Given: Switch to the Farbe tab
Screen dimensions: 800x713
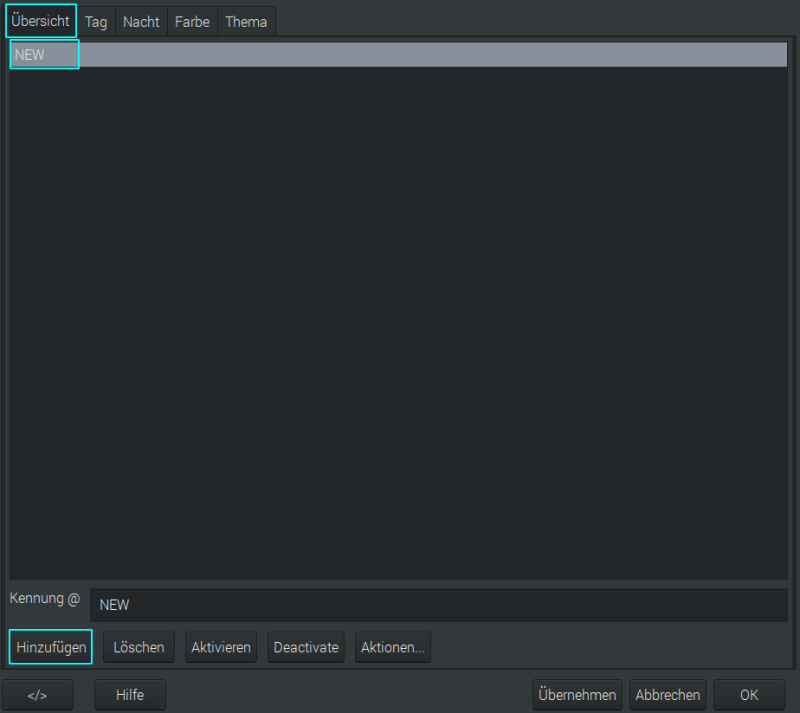Looking at the screenshot, I should tap(192, 22).
